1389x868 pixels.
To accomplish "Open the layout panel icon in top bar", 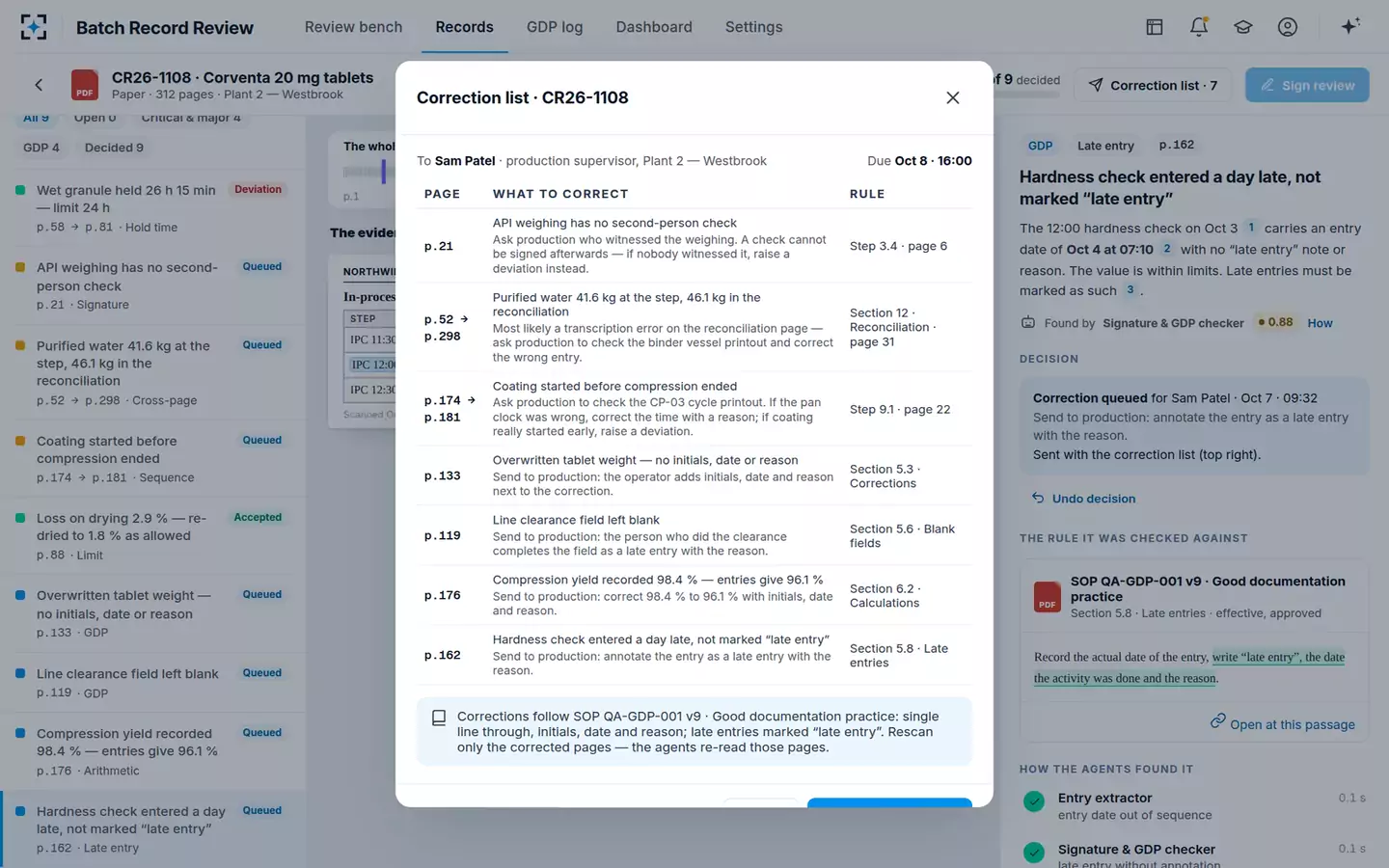I will (x=1155, y=27).
